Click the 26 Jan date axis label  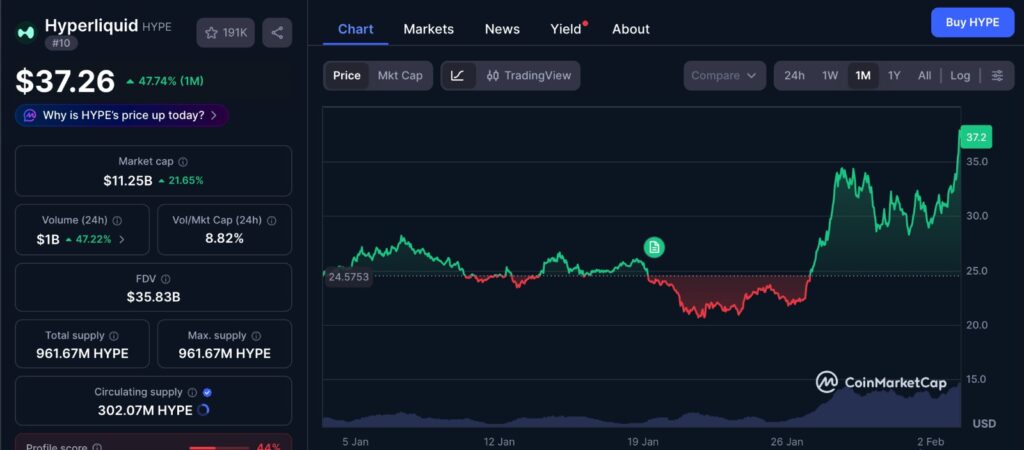(787, 442)
